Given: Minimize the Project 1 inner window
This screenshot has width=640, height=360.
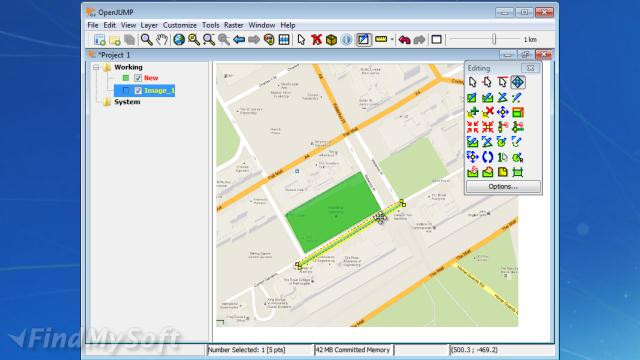Looking at the screenshot, I should click(507, 54).
